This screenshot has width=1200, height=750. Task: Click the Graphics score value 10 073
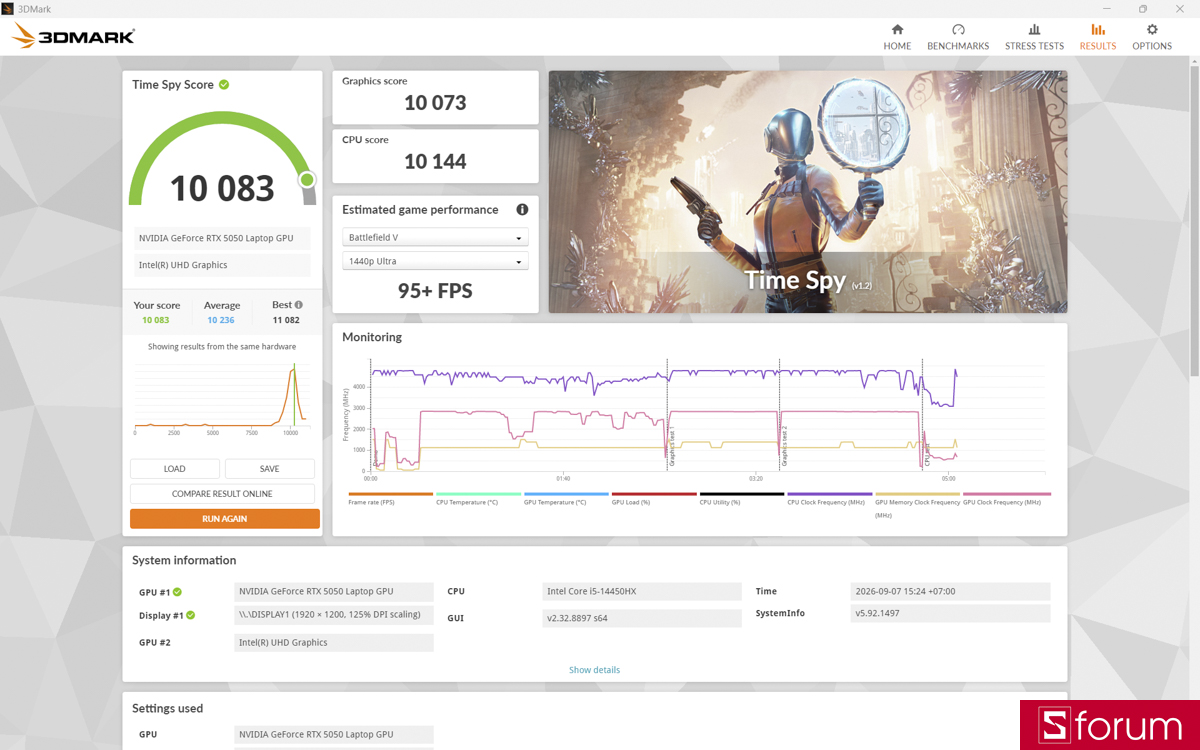[x=435, y=102]
